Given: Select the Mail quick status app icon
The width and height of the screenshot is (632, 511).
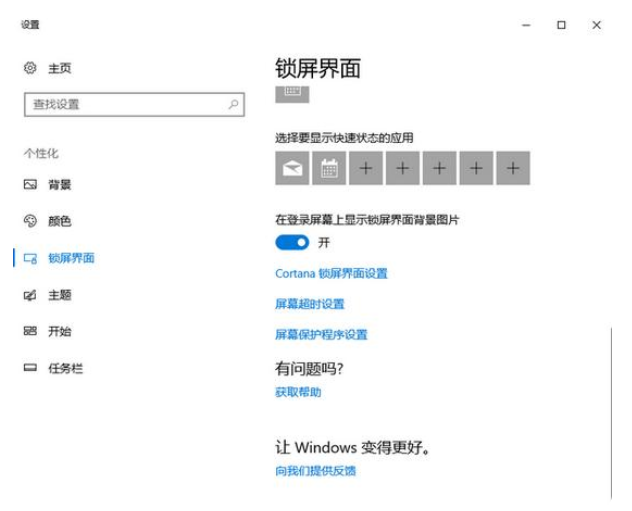Looking at the screenshot, I should [292, 169].
